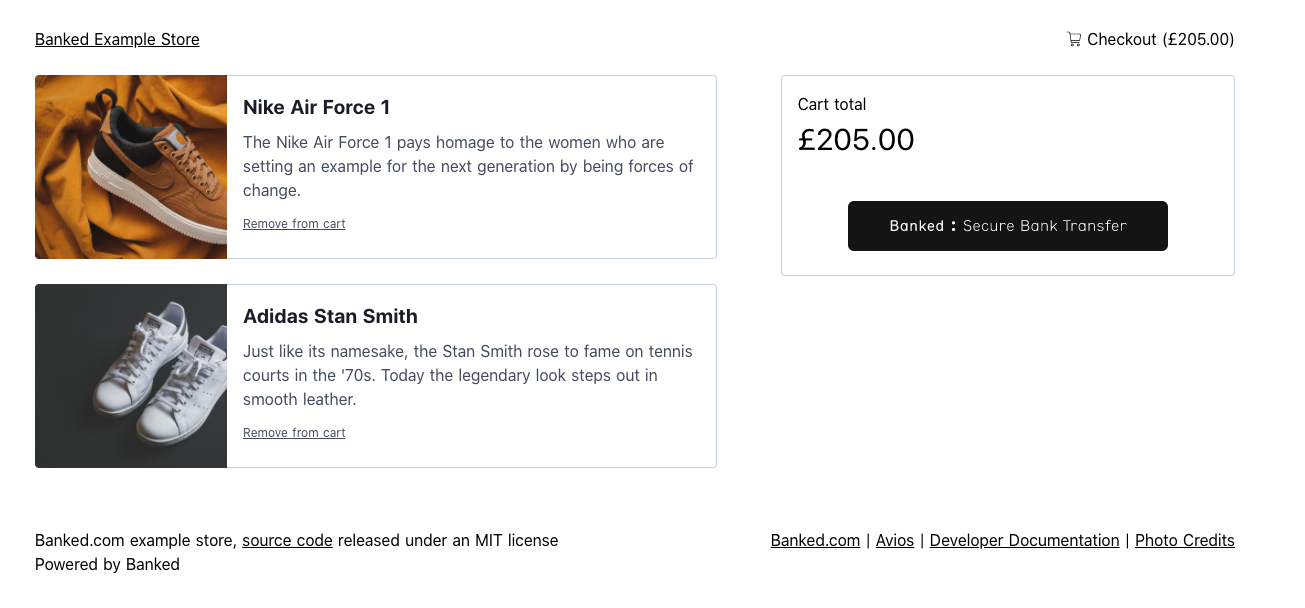Image resolution: width=1305 pixels, height=608 pixels.
Task: Click the Nike Air Force 1 shoe photo
Action: [131, 167]
